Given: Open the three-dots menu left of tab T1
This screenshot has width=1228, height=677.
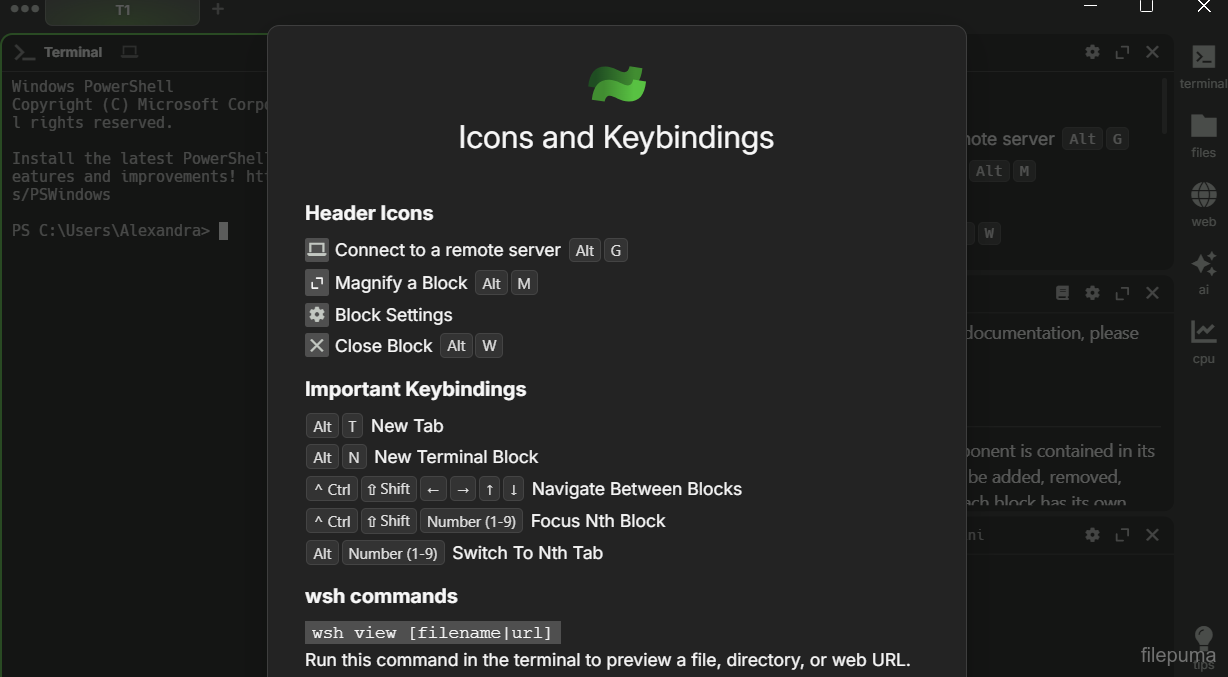Looking at the screenshot, I should (24, 9).
